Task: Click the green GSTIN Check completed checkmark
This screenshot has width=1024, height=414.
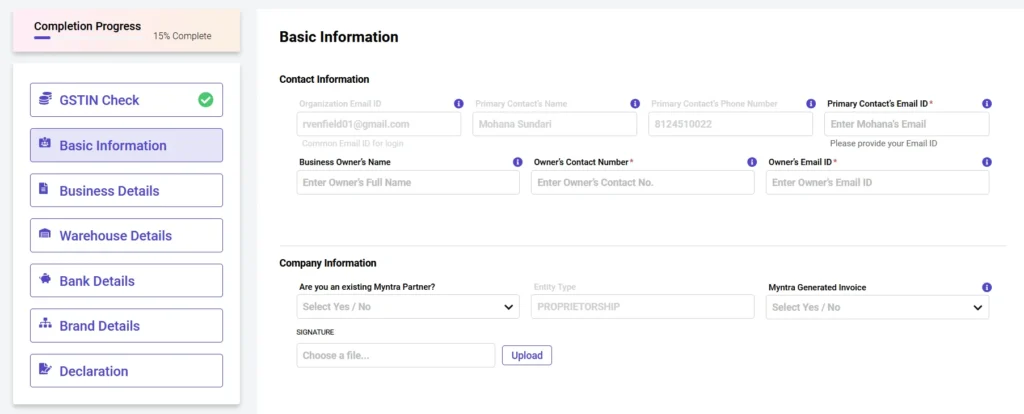Action: click(205, 100)
